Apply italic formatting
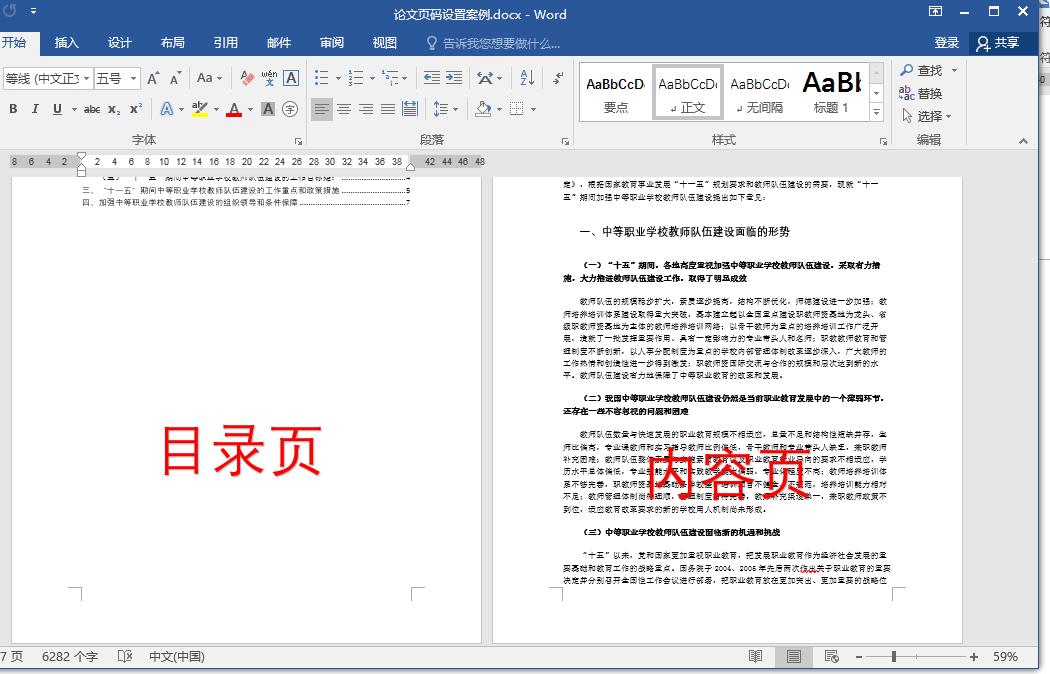This screenshot has height=674, width=1050. click(x=34, y=107)
